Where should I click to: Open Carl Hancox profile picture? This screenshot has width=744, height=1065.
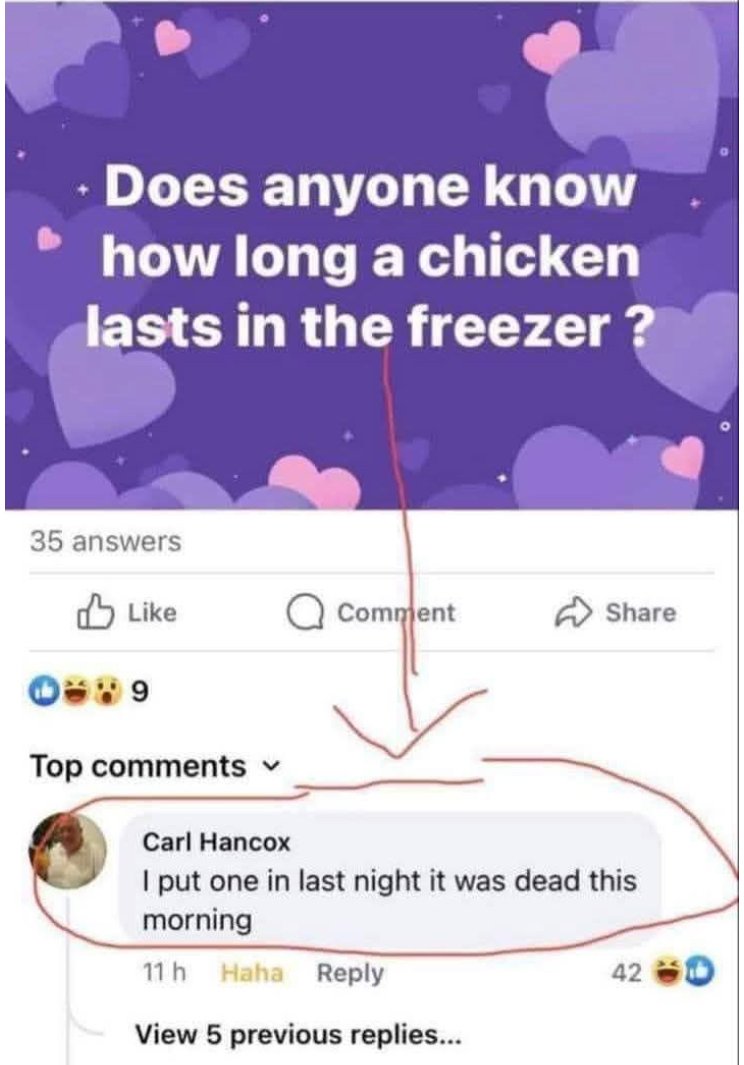(x=67, y=850)
